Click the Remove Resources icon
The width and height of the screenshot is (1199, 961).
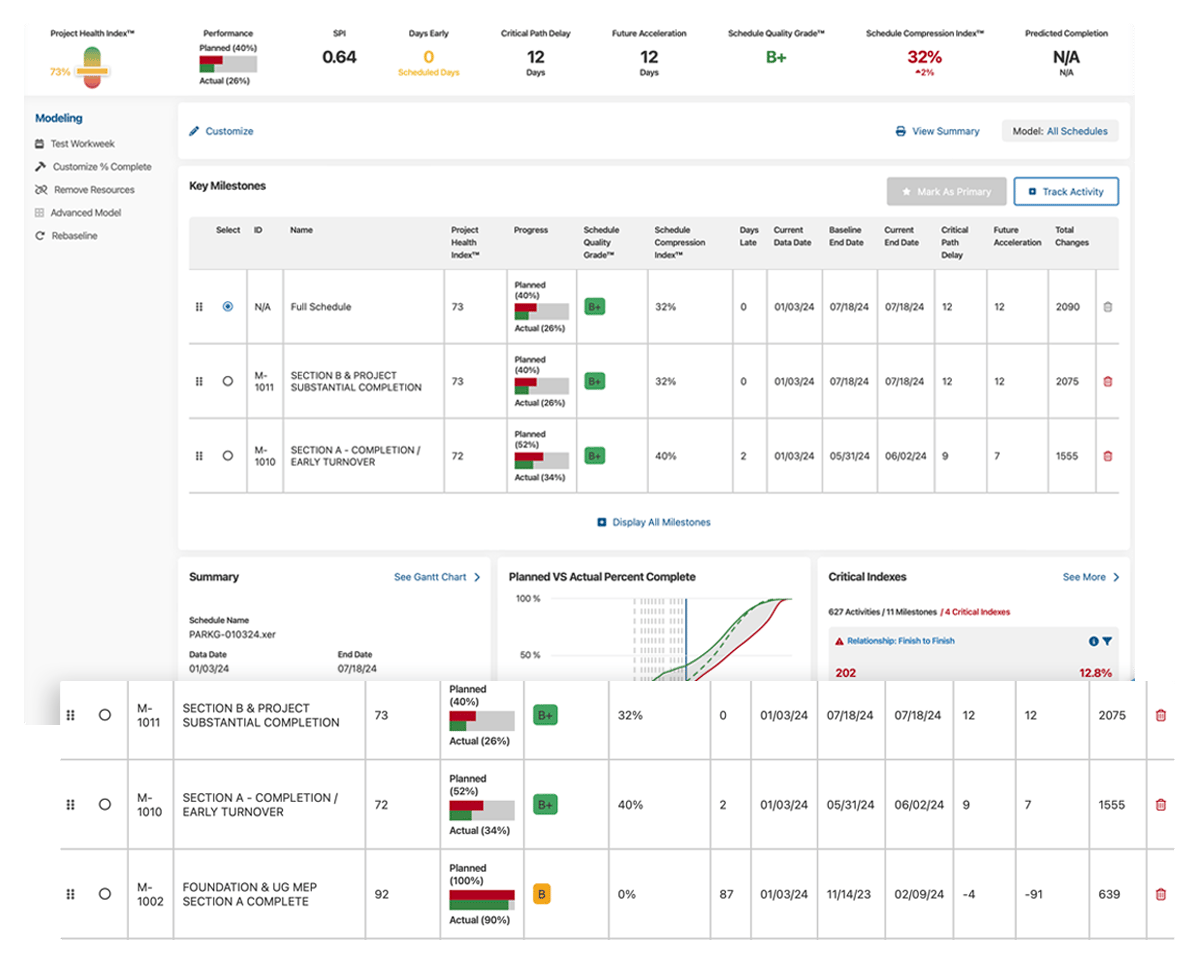41,190
